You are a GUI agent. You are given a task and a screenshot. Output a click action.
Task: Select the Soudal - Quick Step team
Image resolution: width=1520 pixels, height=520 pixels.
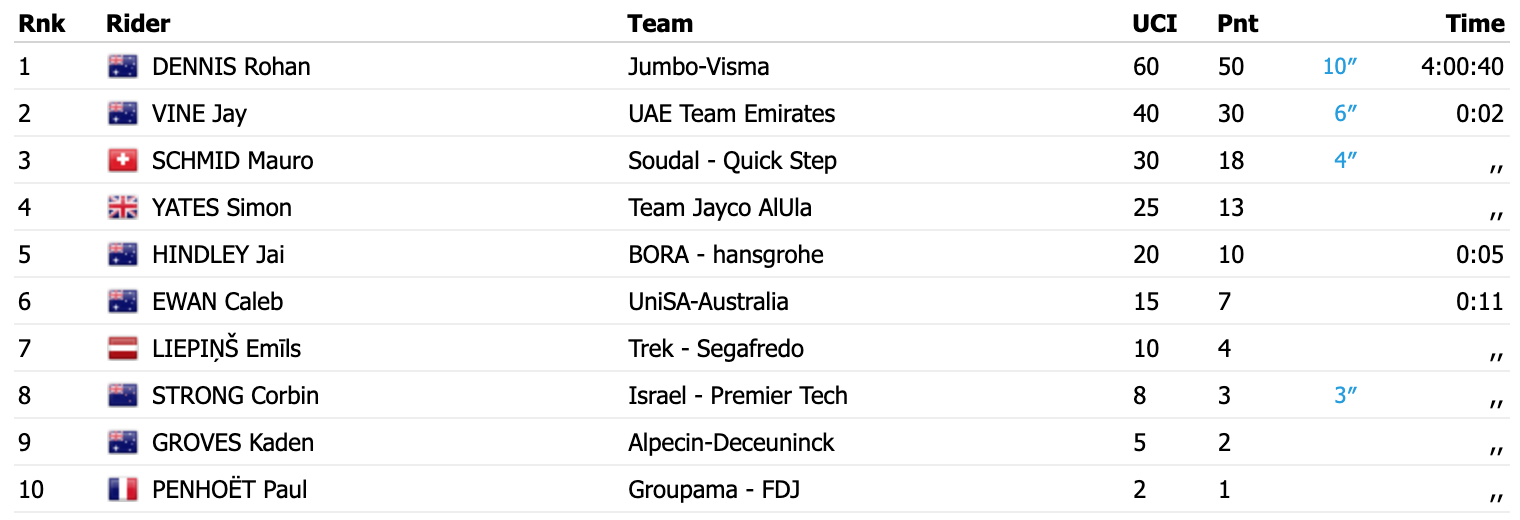point(732,161)
